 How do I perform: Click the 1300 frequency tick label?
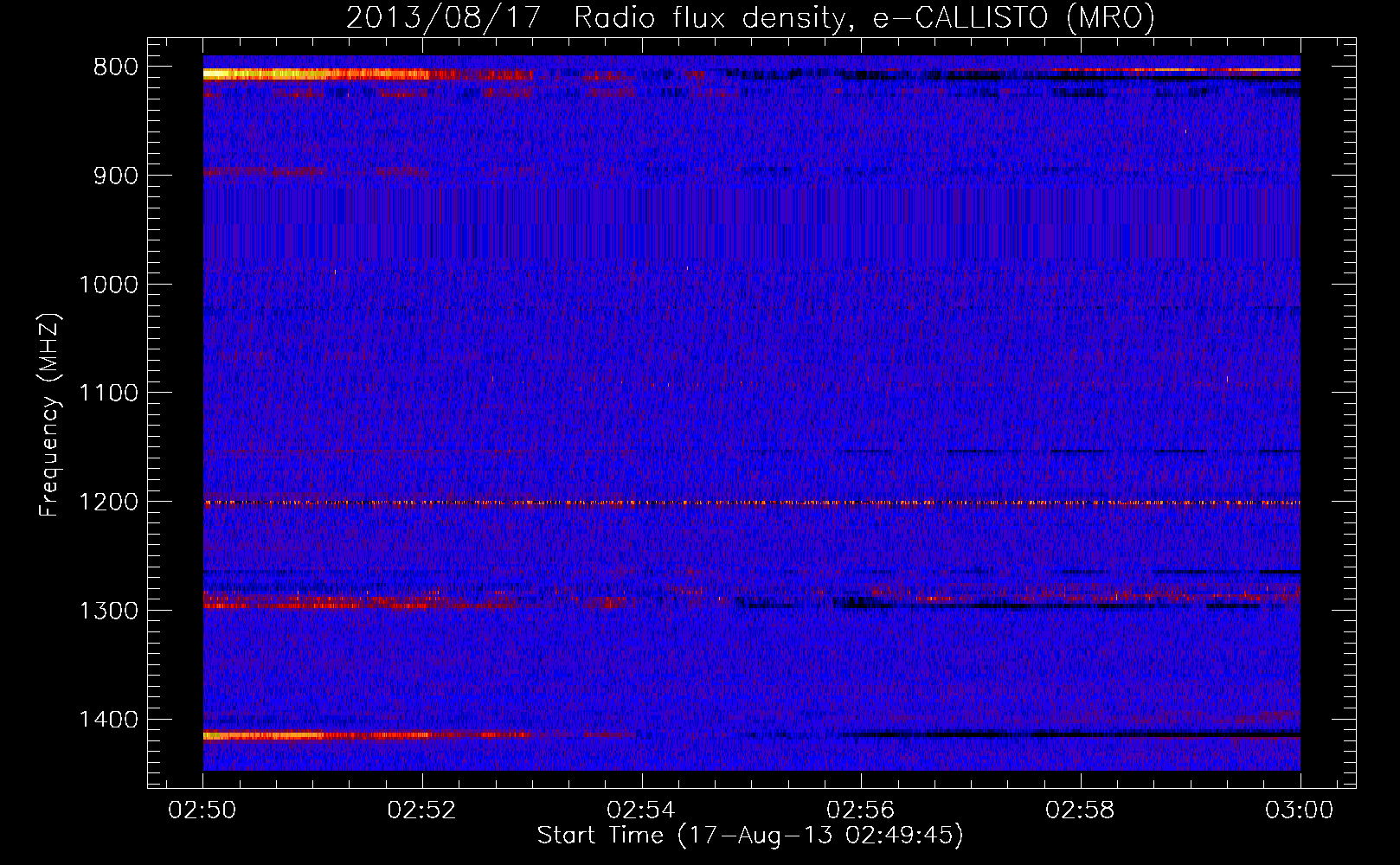click(108, 611)
